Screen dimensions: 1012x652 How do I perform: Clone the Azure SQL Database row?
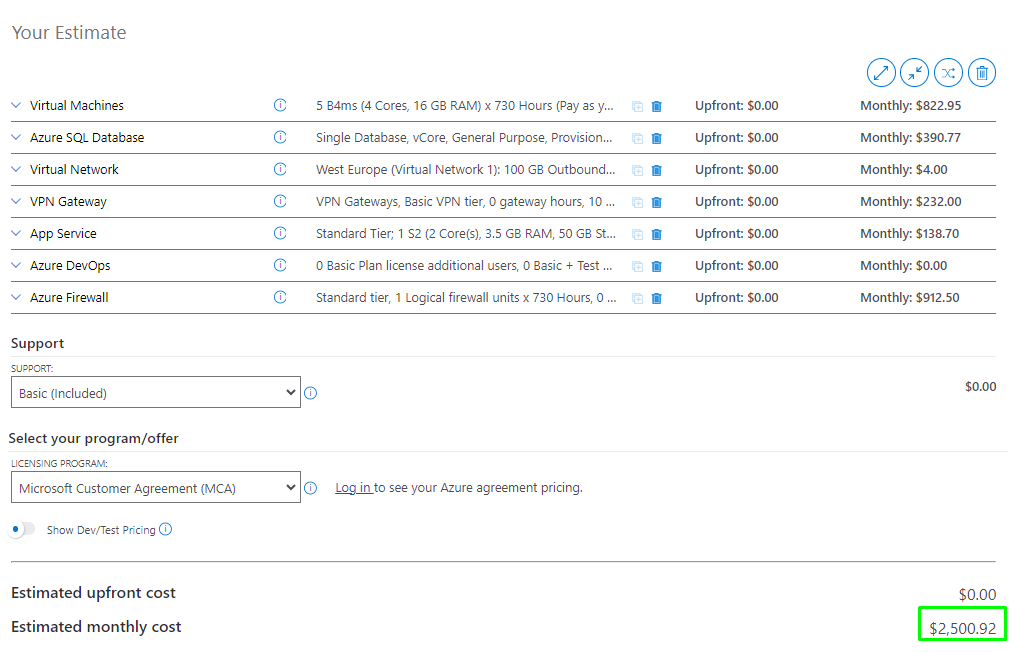(x=637, y=138)
